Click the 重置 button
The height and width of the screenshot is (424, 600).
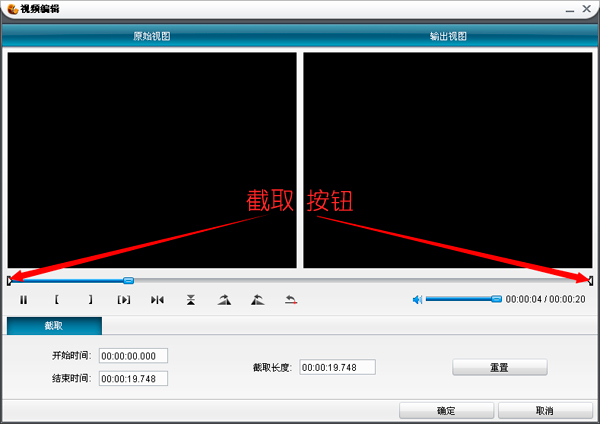point(500,367)
